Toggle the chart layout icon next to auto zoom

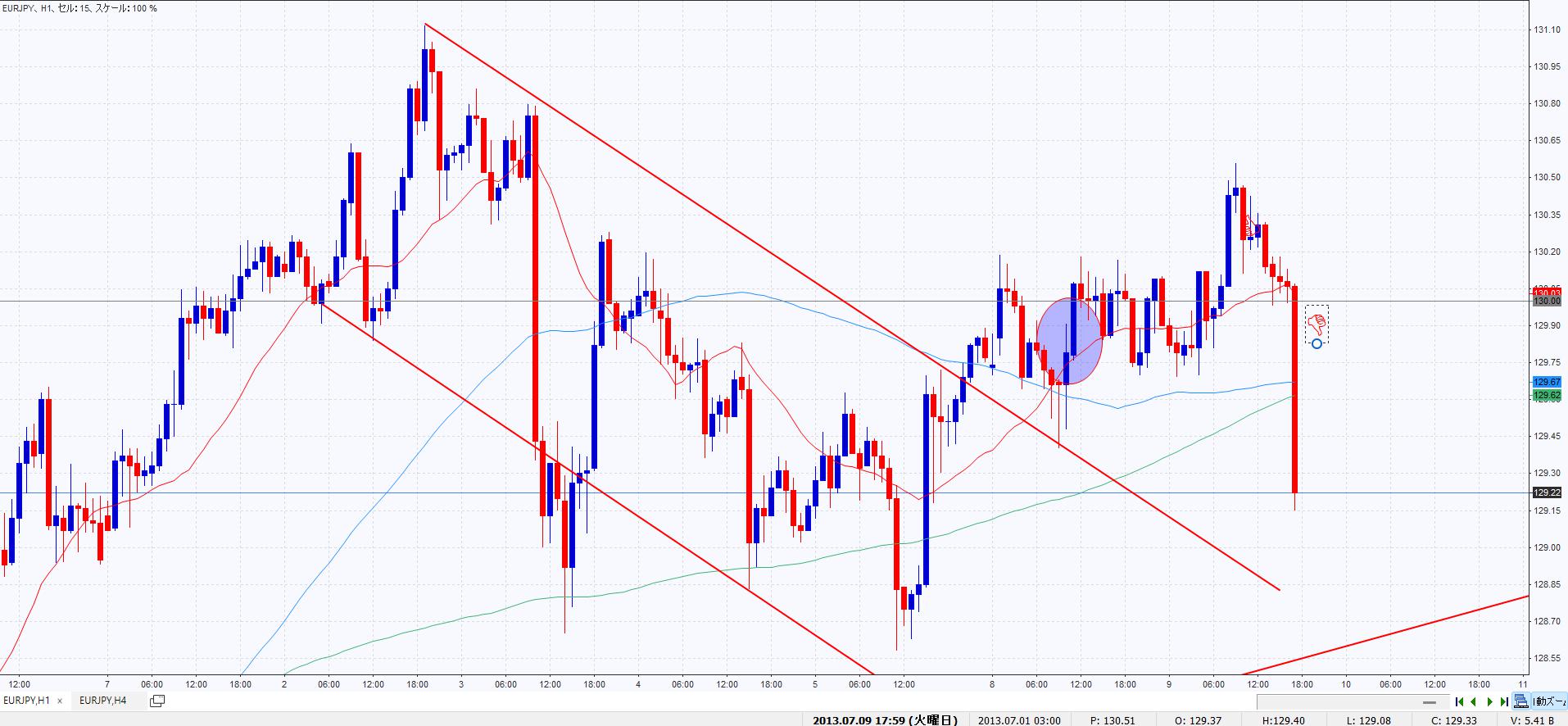click(x=1521, y=701)
